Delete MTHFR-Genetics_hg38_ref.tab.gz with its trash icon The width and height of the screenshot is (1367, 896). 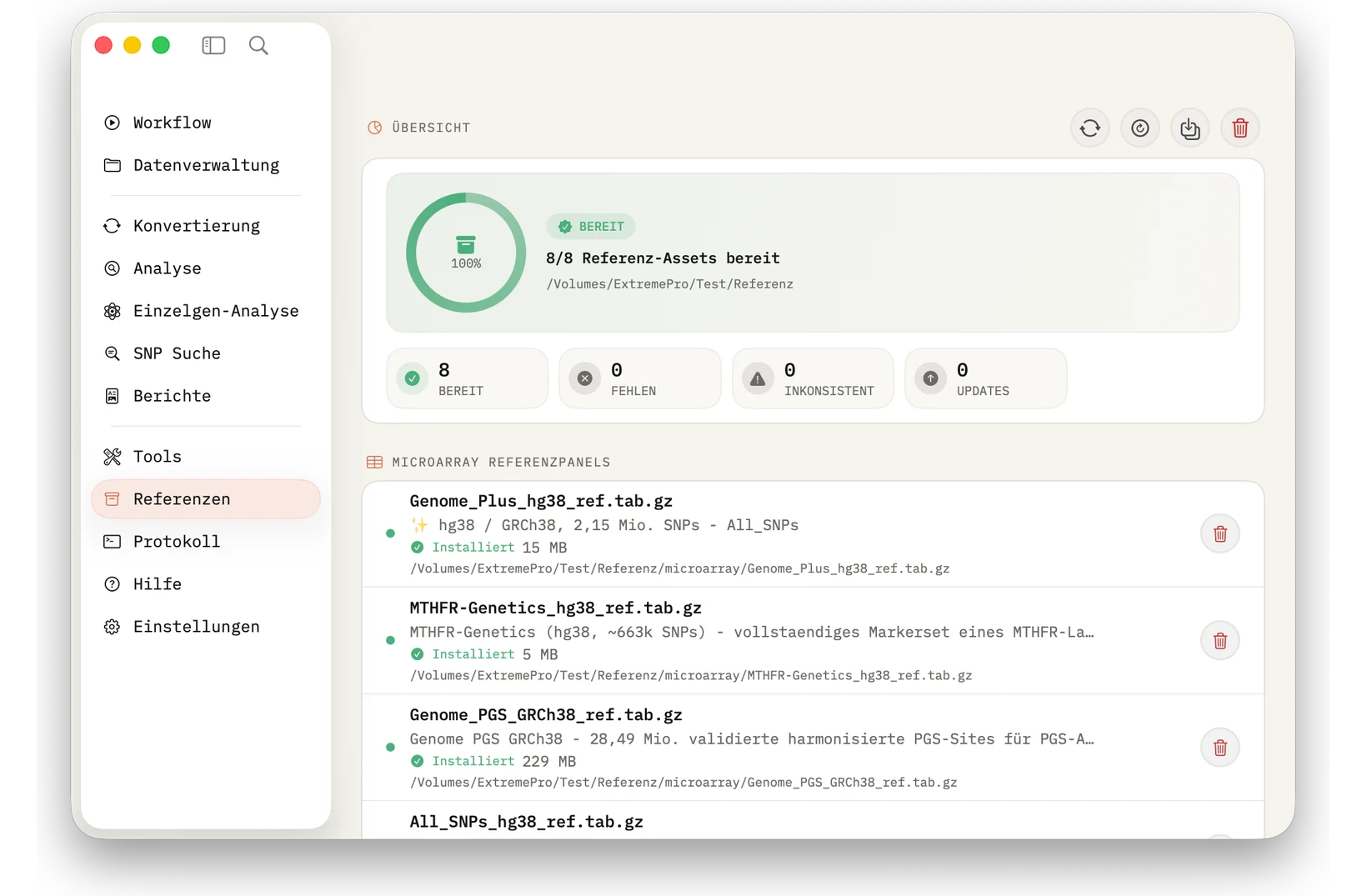click(x=1219, y=641)
